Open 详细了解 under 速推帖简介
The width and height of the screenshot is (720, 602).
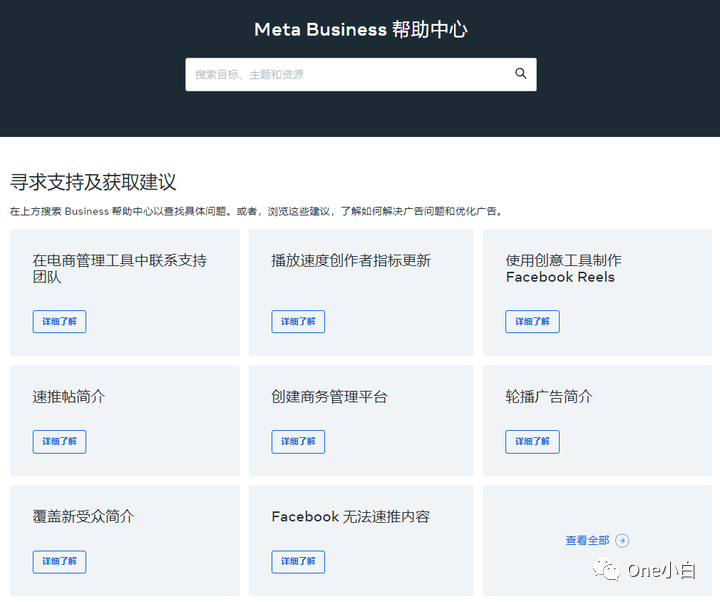point(59,442)
